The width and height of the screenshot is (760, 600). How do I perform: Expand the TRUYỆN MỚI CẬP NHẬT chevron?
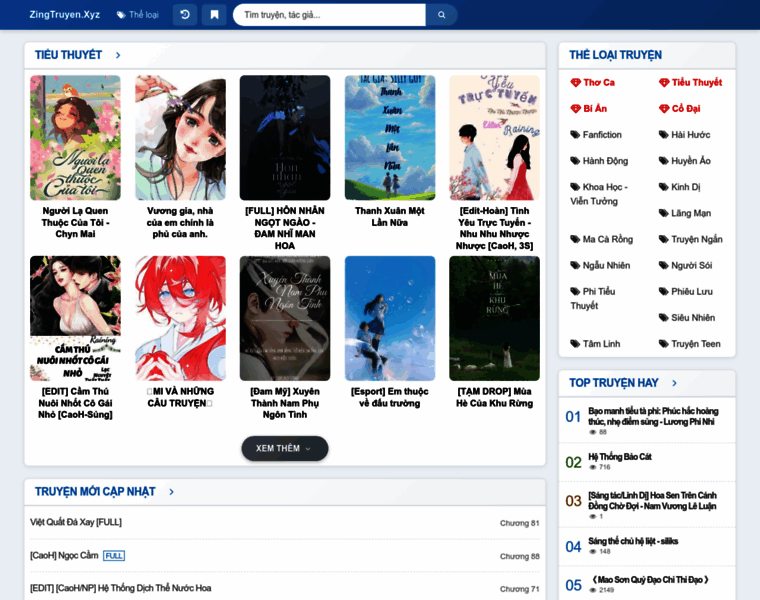coord(171,492)
